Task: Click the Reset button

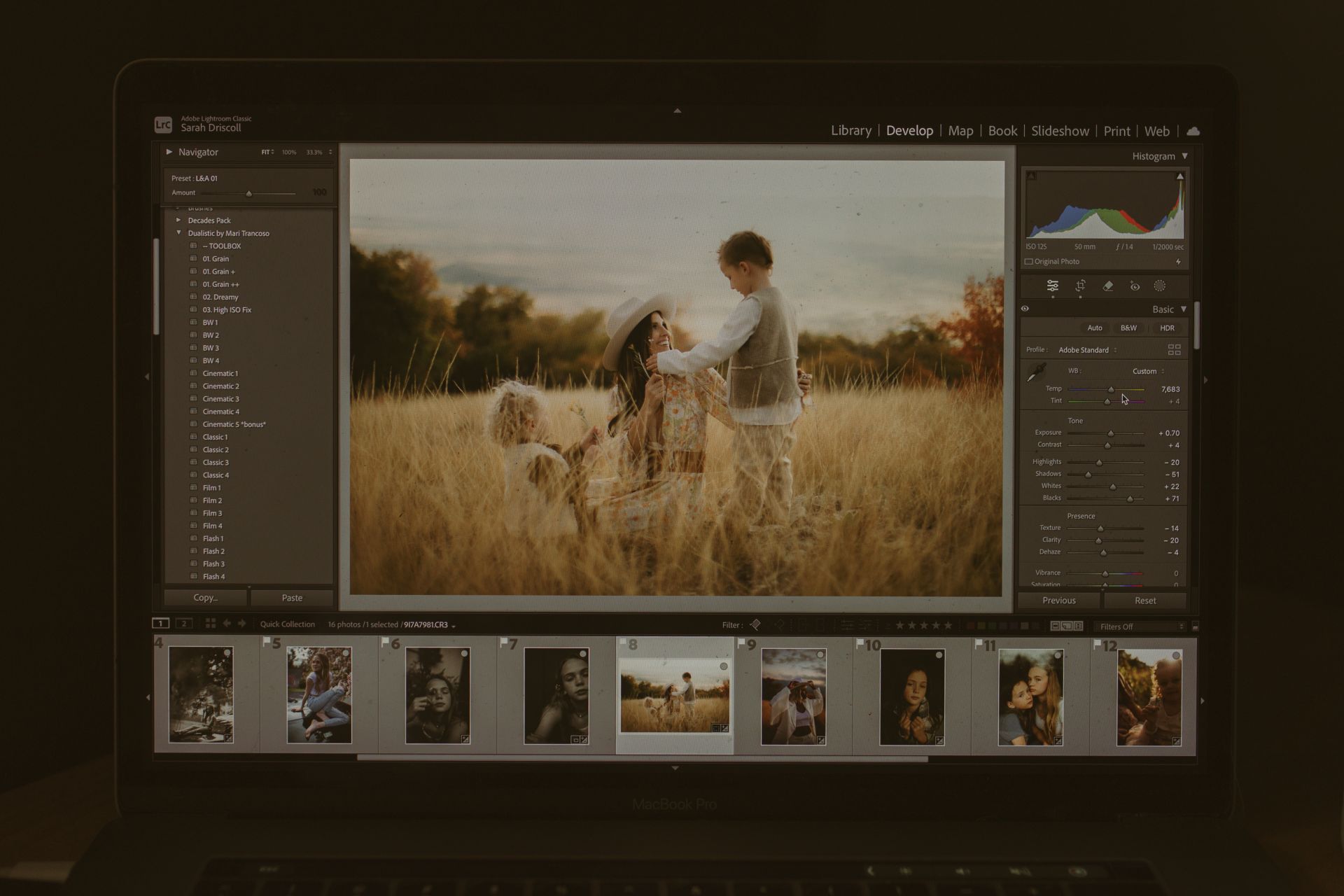Action: click(1144, 601)
